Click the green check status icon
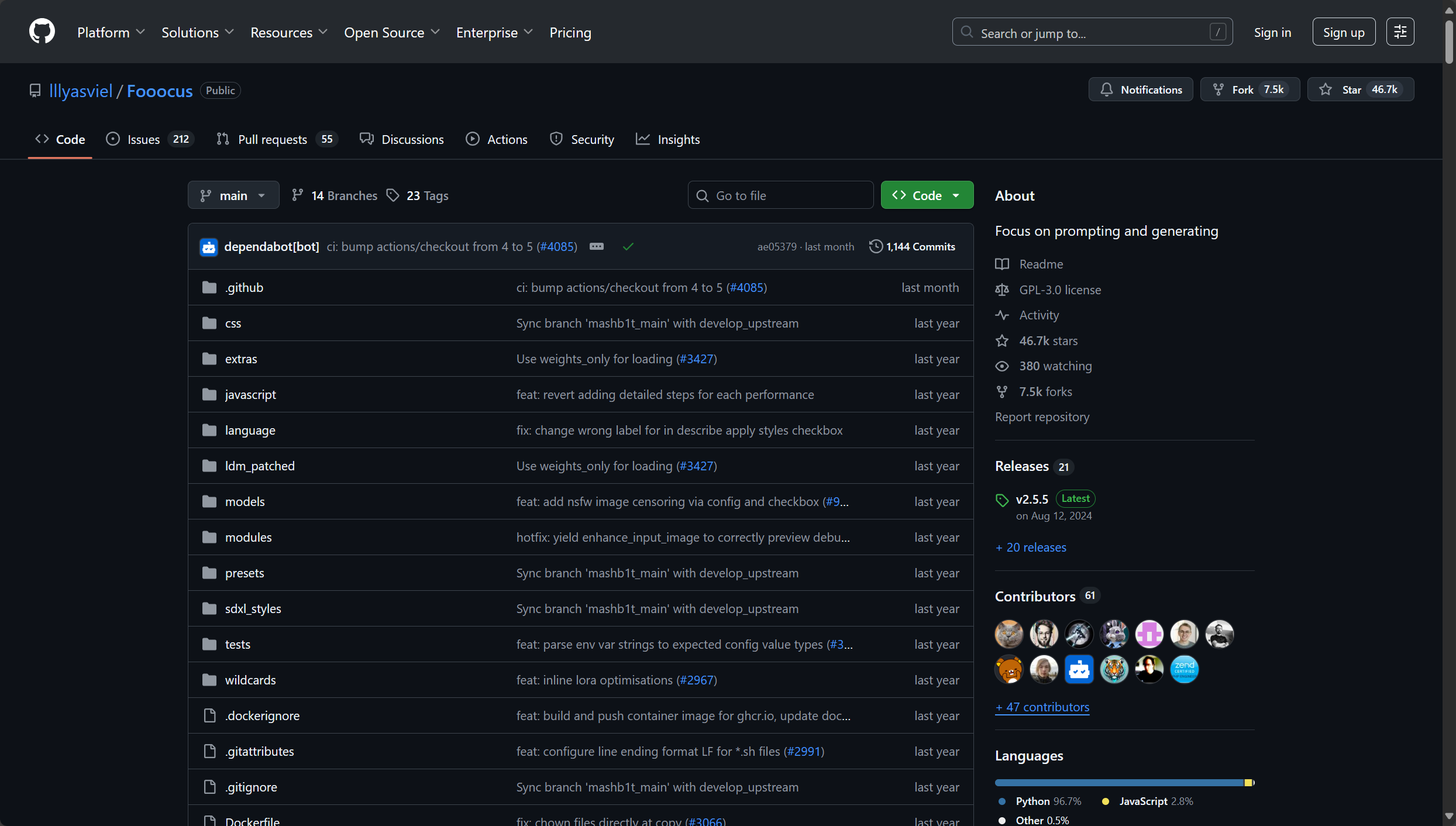The image size is (1456, 826). [x=628, y=246]
